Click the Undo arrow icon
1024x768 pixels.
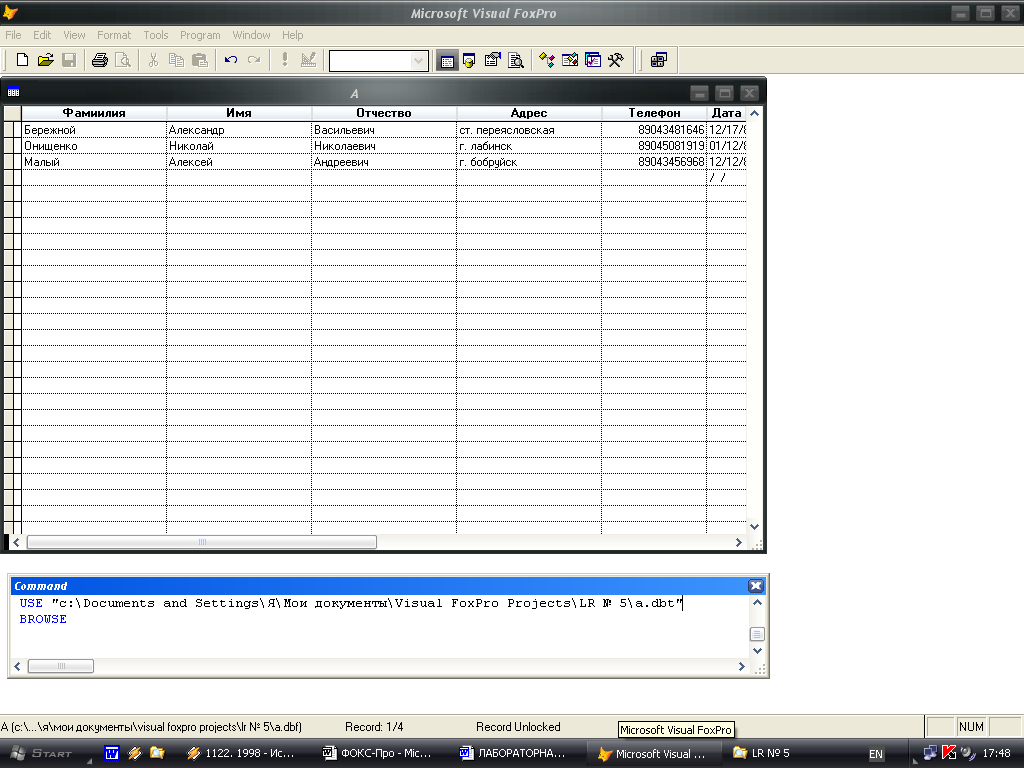click(231, 60)
